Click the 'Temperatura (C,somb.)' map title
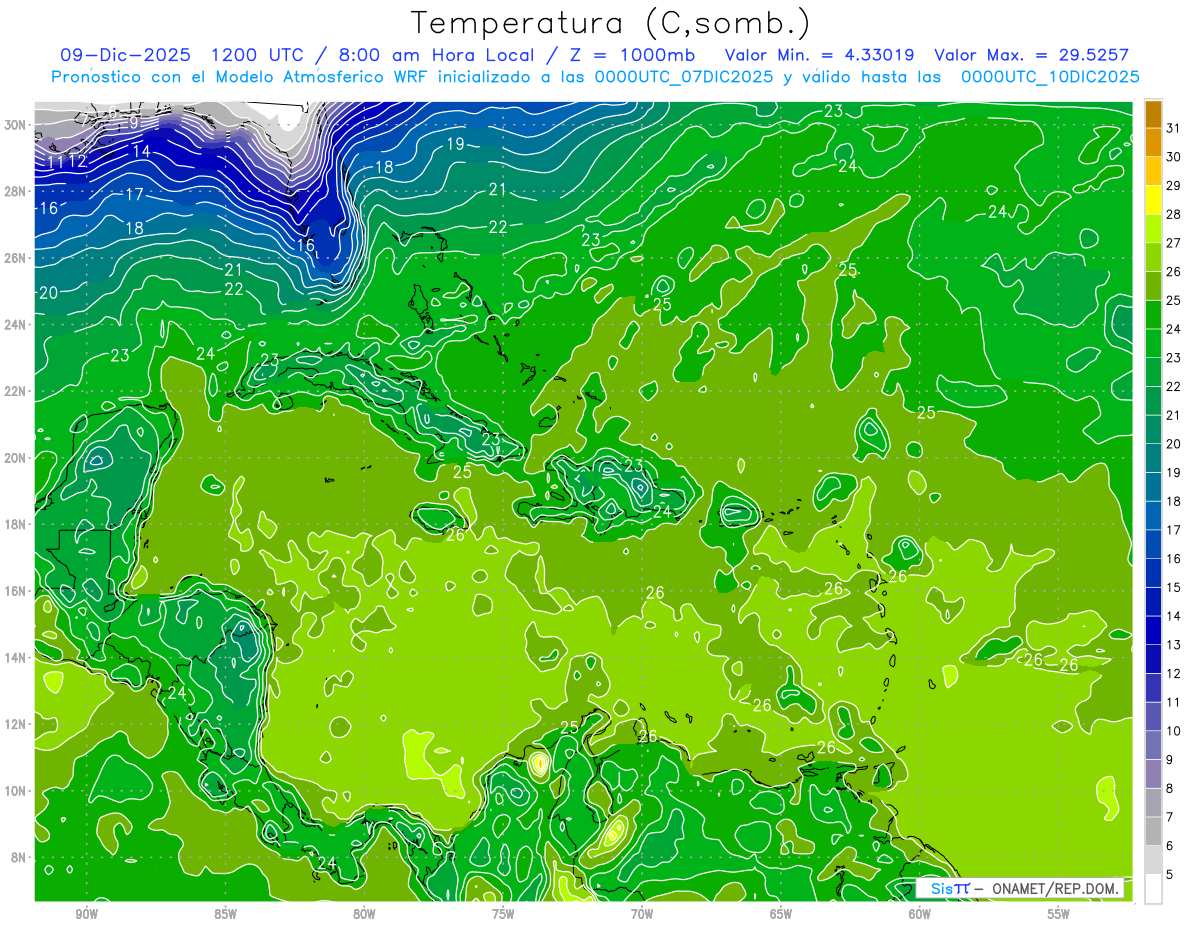Screen dimensions: 1200x927 pyautogui.click(x=611, y=23)
